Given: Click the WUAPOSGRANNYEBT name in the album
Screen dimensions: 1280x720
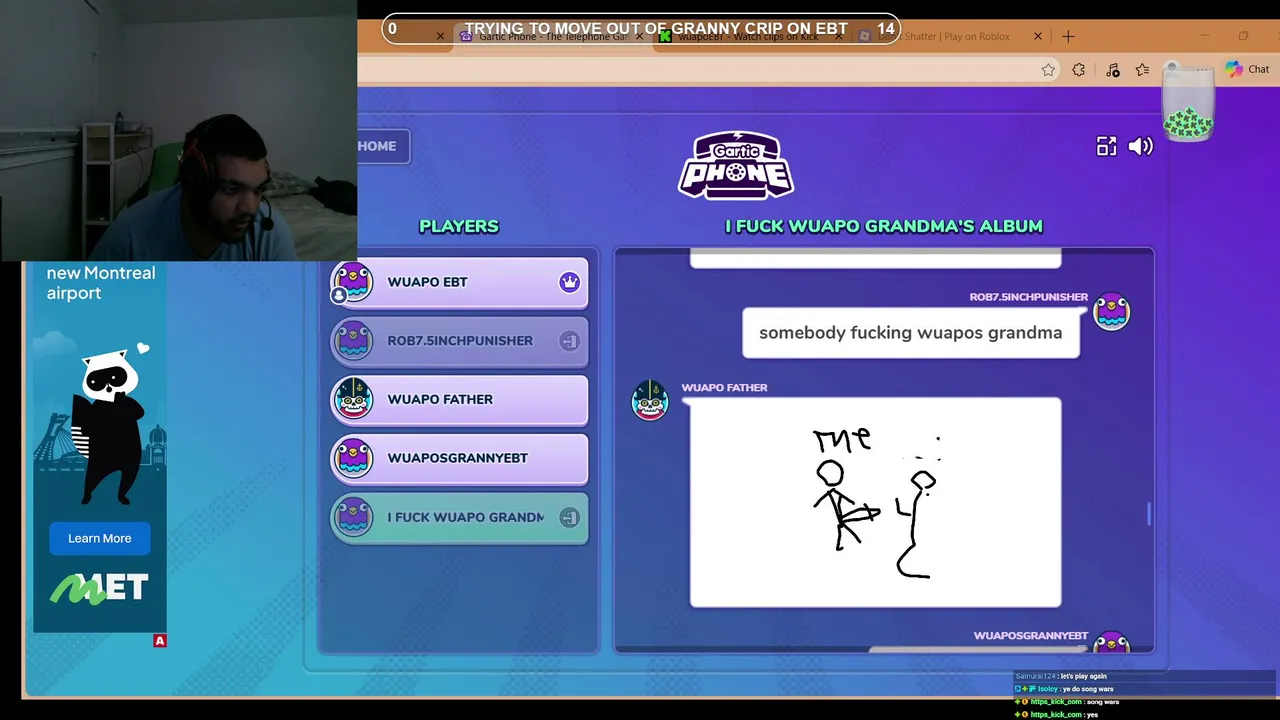Looking at the screenshot, I should (1030, 636).
